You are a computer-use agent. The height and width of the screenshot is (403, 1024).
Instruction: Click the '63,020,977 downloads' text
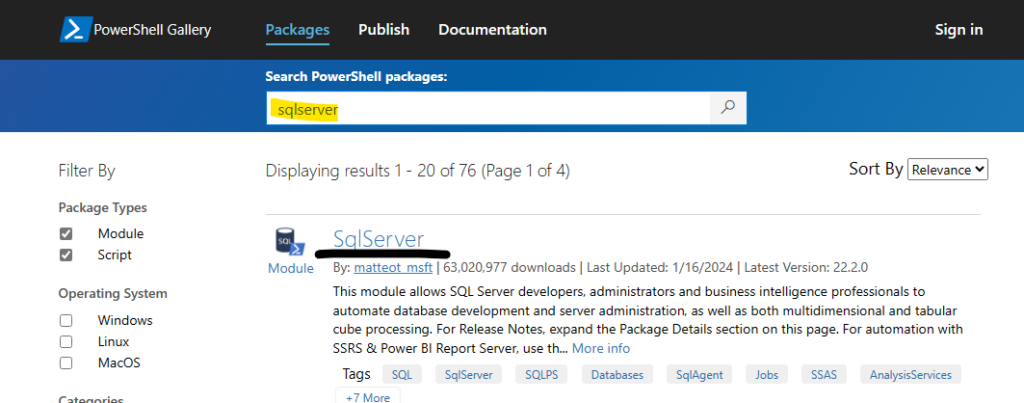tap(509, 268)
